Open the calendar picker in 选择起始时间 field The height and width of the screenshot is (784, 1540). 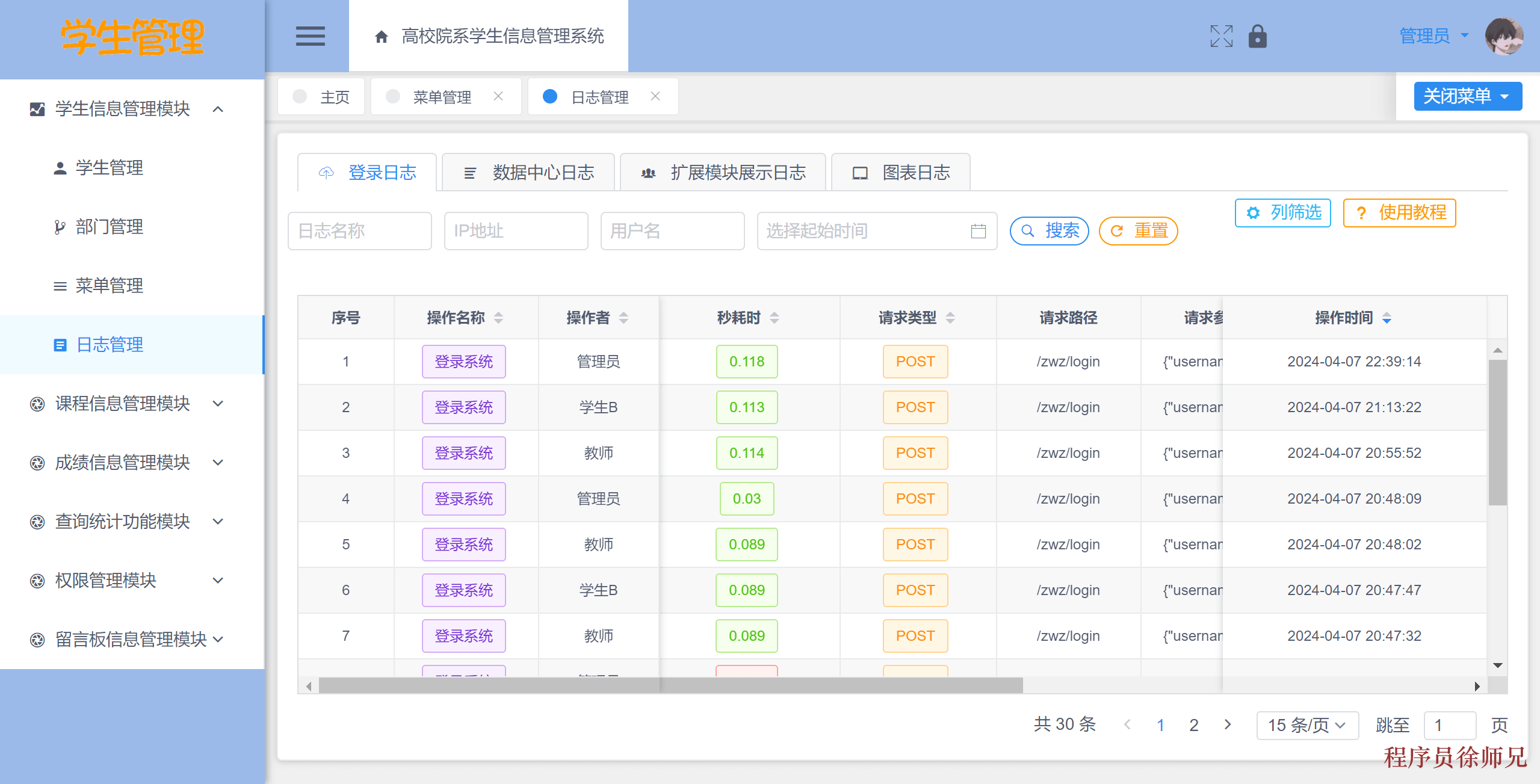(x=978, y=231)
